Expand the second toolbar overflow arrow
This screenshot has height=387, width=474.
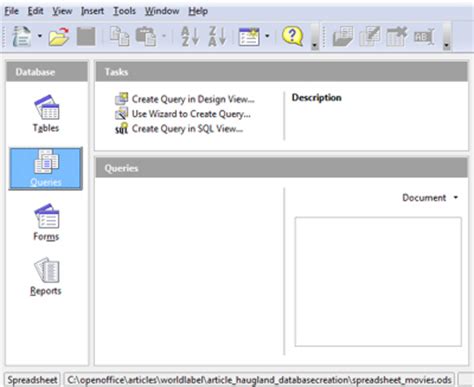click(x=447, y=37)
